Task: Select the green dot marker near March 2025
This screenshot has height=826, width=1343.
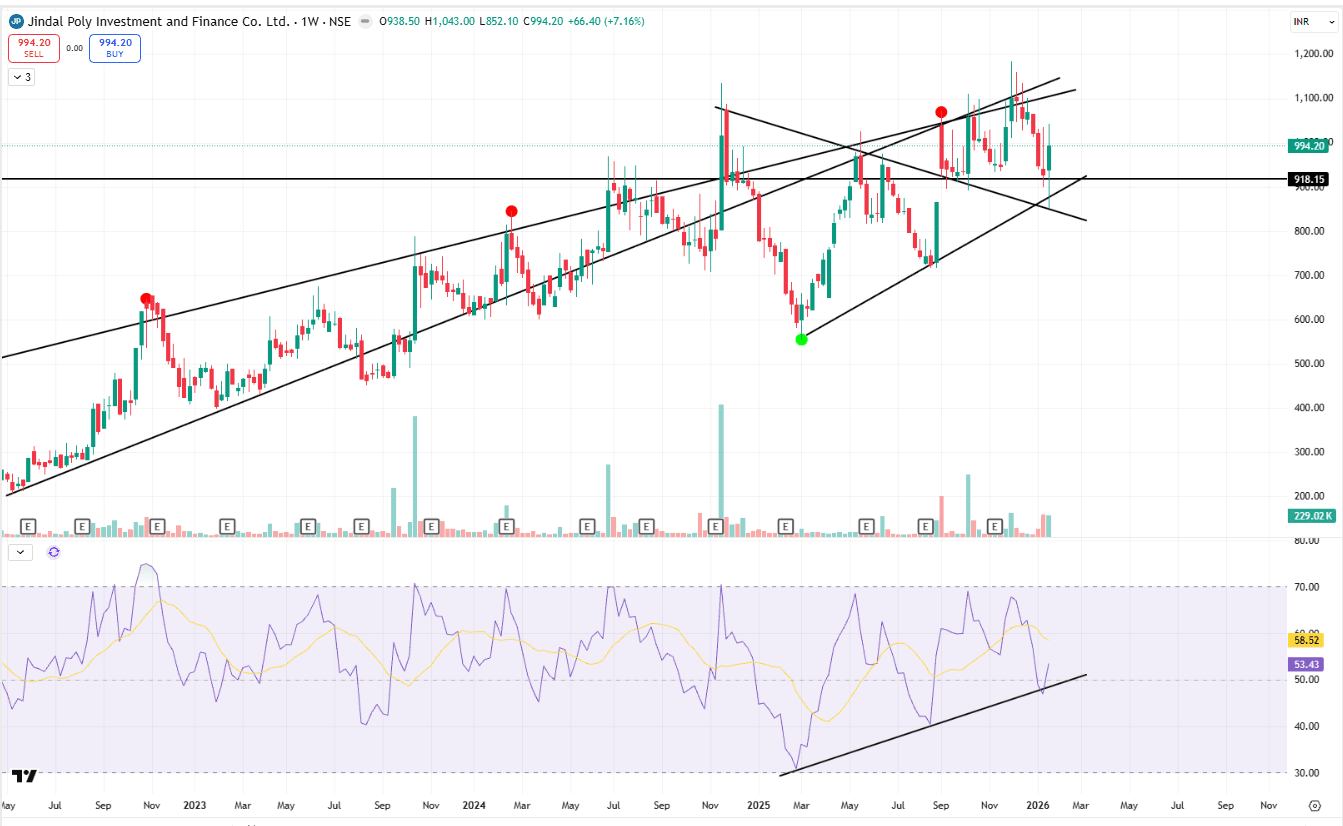Action: tap(801, 340)
